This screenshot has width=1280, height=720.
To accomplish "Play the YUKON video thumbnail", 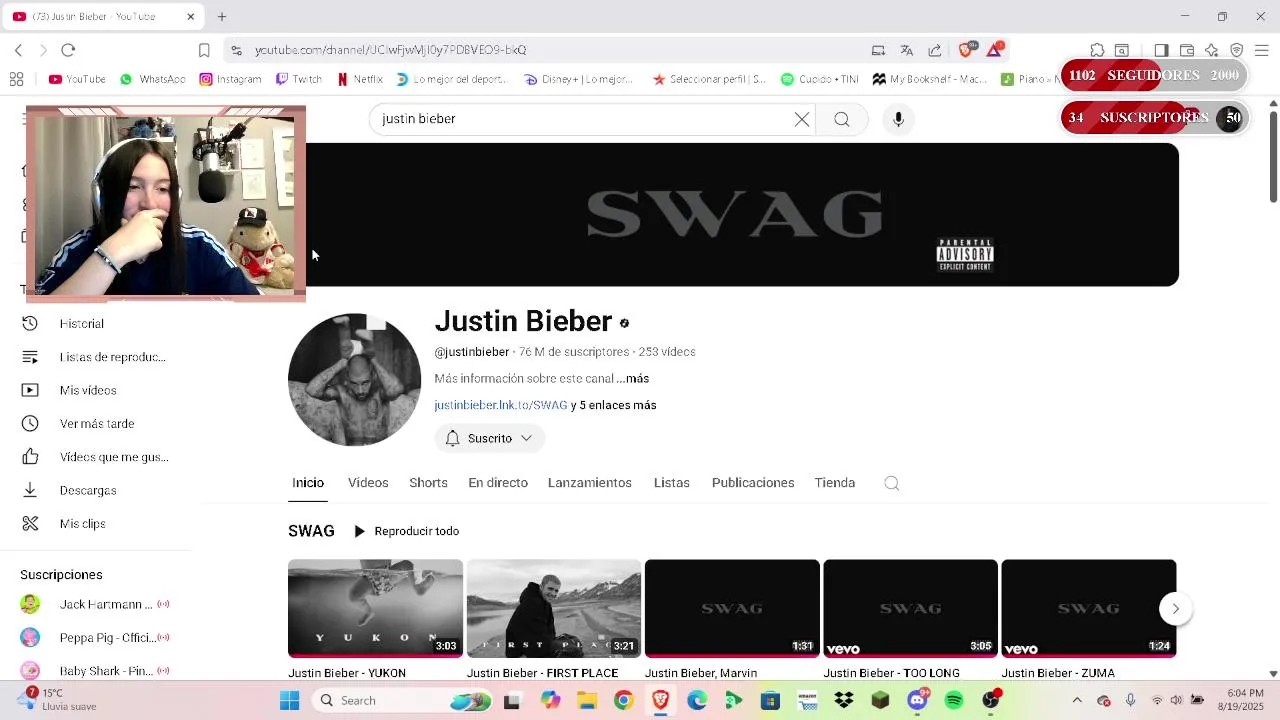I will [x=375, y=608].
